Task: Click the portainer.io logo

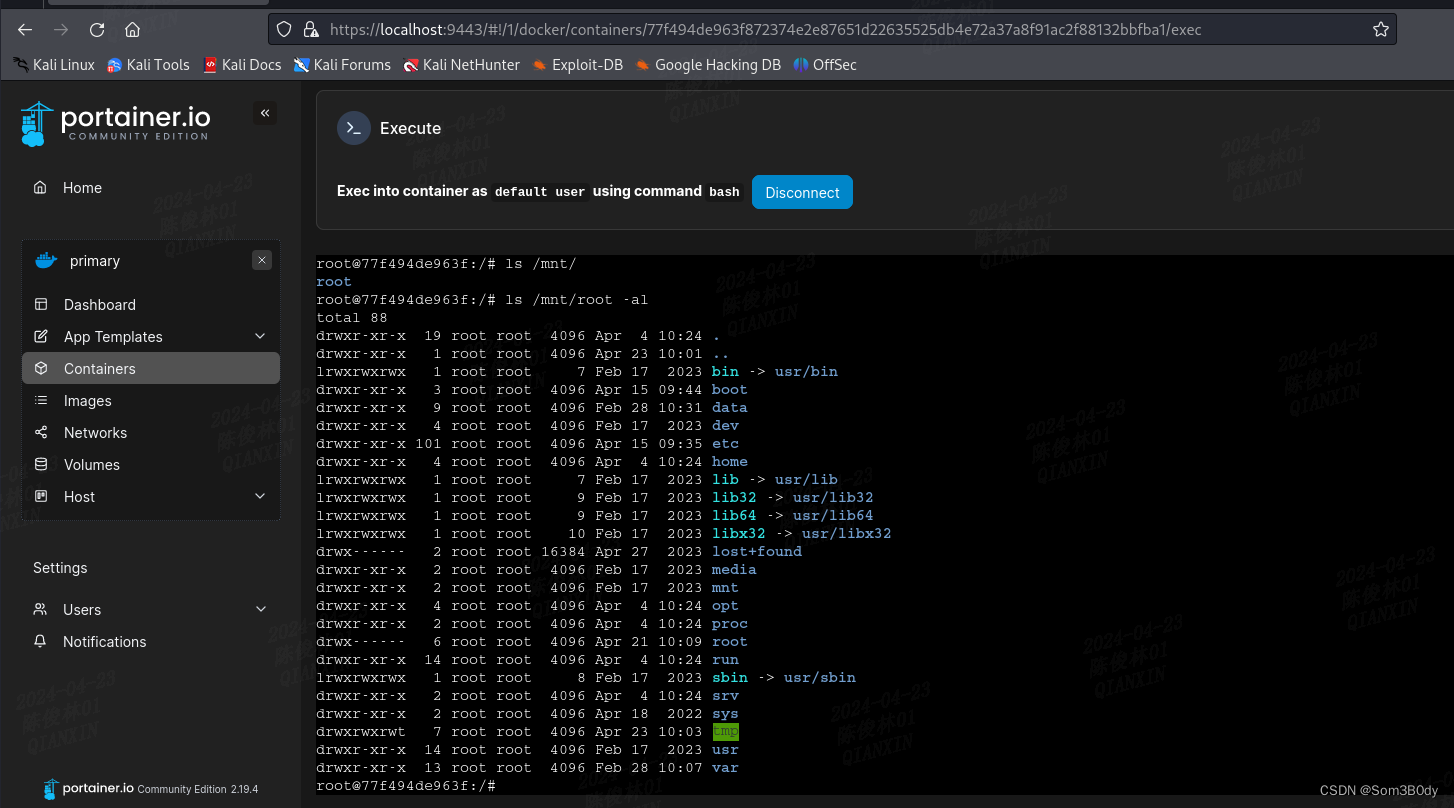Action: tap(115, 123)
